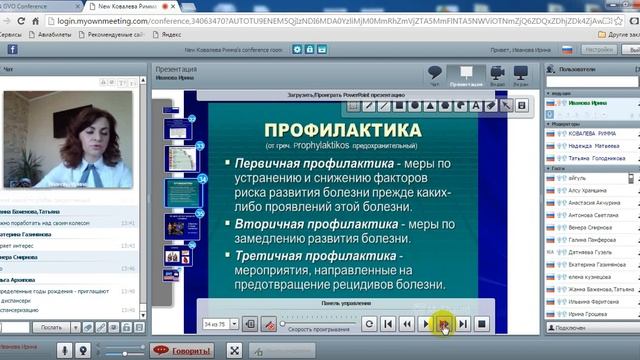
Task: Select the triangle shape tool
Action: tap(430, 106)
